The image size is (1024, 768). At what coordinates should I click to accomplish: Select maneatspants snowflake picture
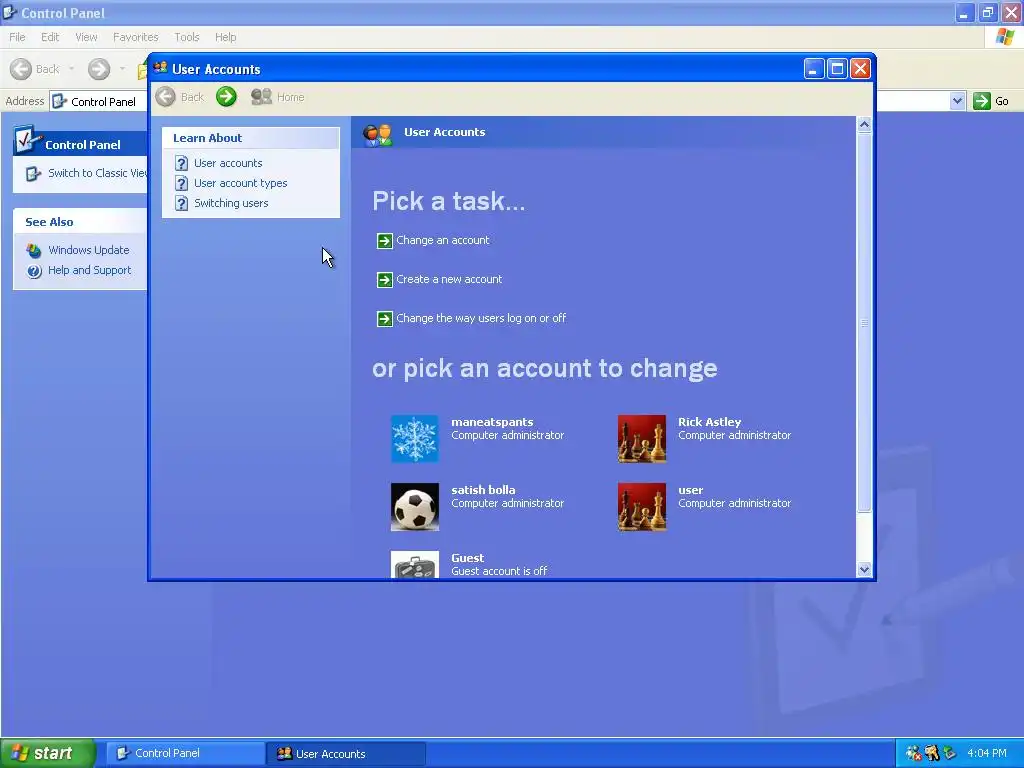pyautogui.click(x=415, y=439)
